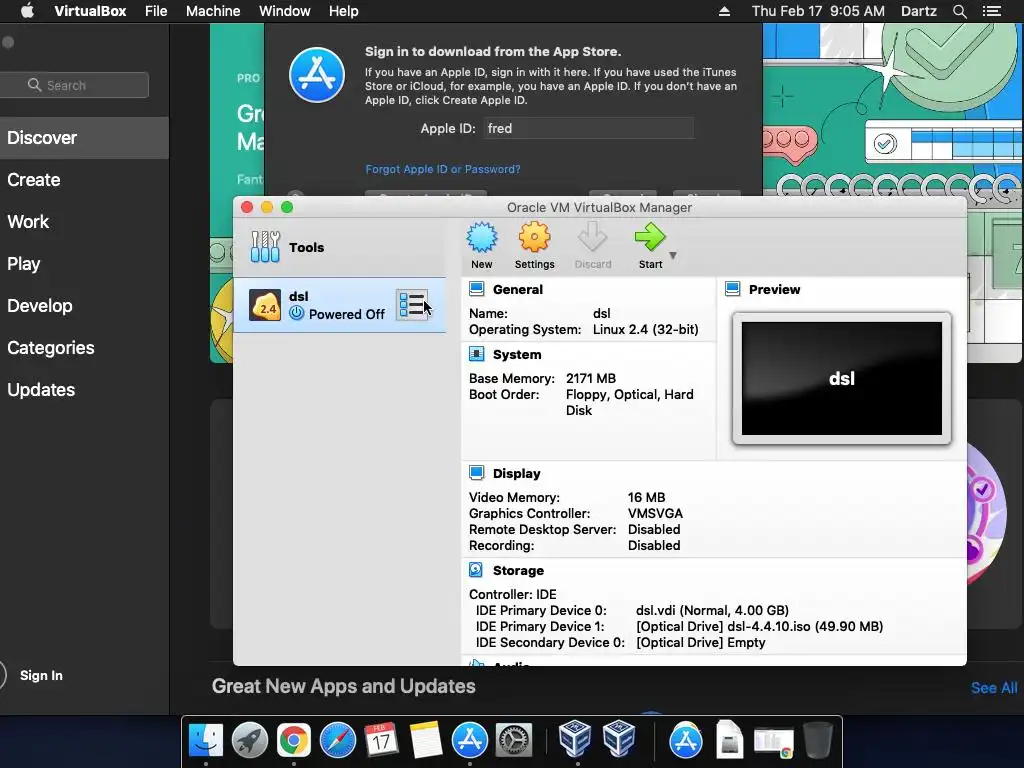Click See All for new apps
The image size is (1024, 768).
pyautogui.click(x=994, y=688)
